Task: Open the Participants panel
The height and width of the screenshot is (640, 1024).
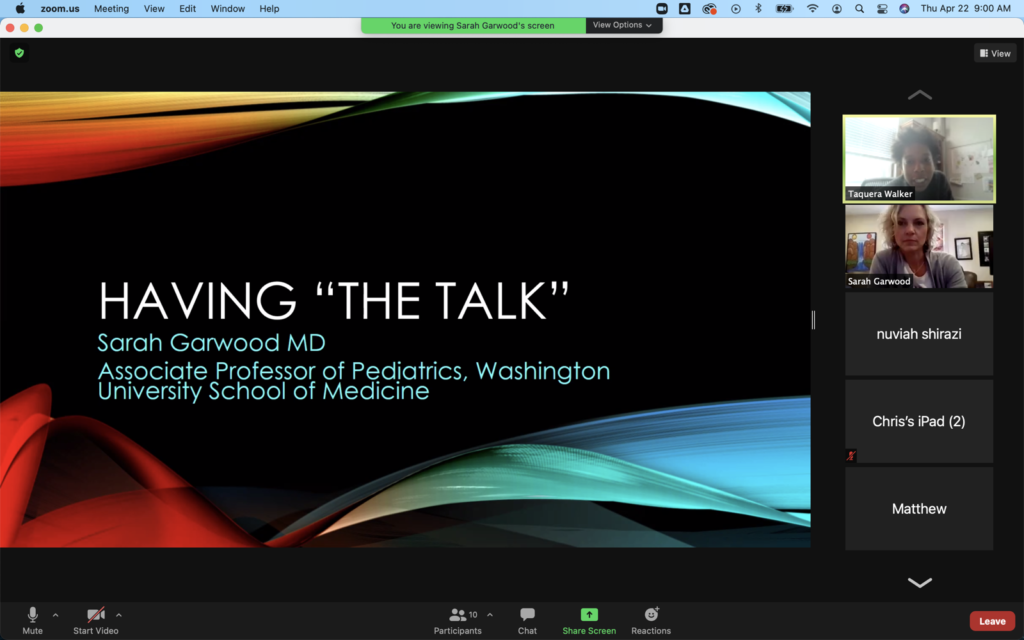Action: 458,619
